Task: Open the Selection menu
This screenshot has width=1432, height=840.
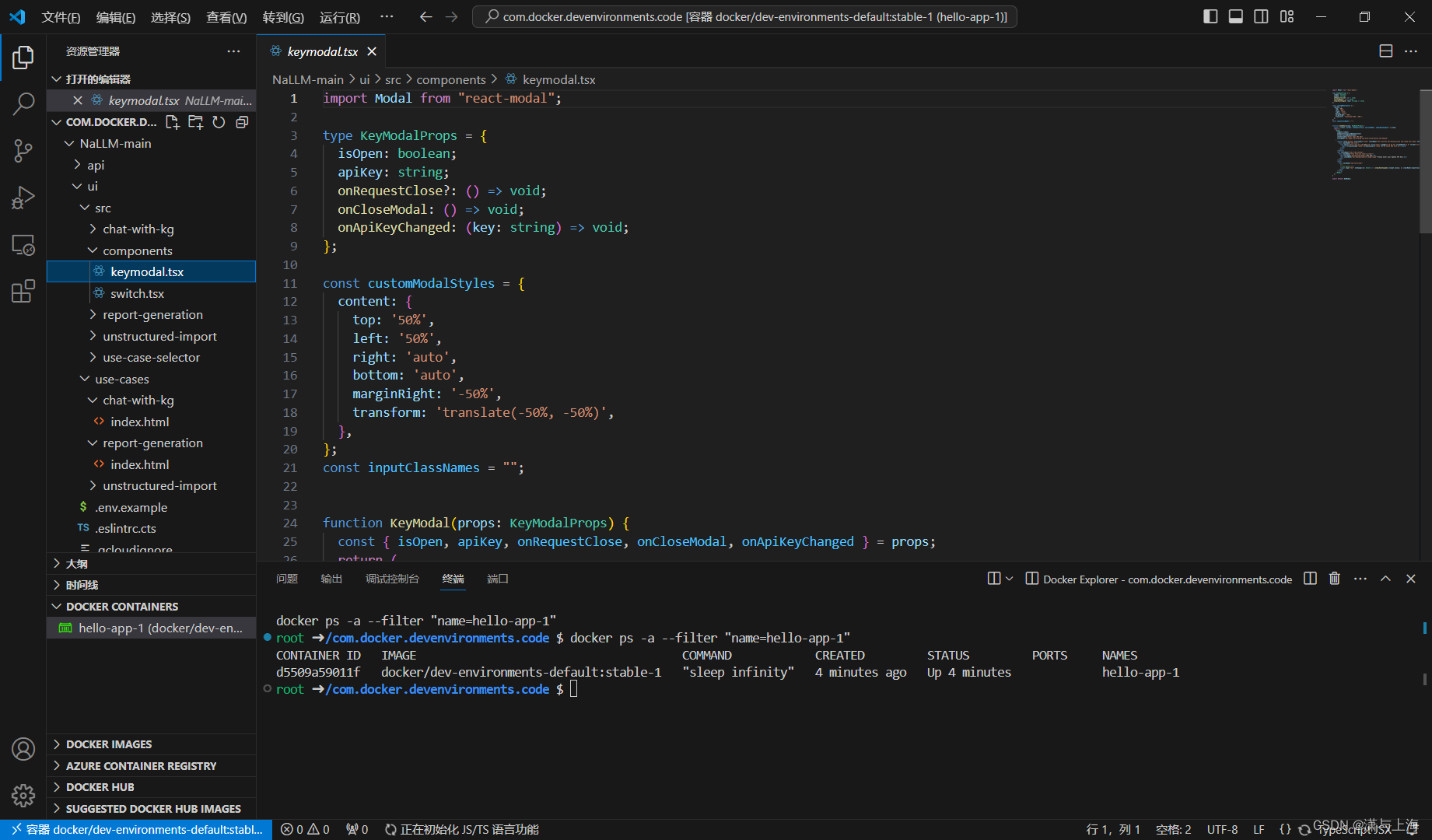Action: pyautogui.click(x=170, y=17)
